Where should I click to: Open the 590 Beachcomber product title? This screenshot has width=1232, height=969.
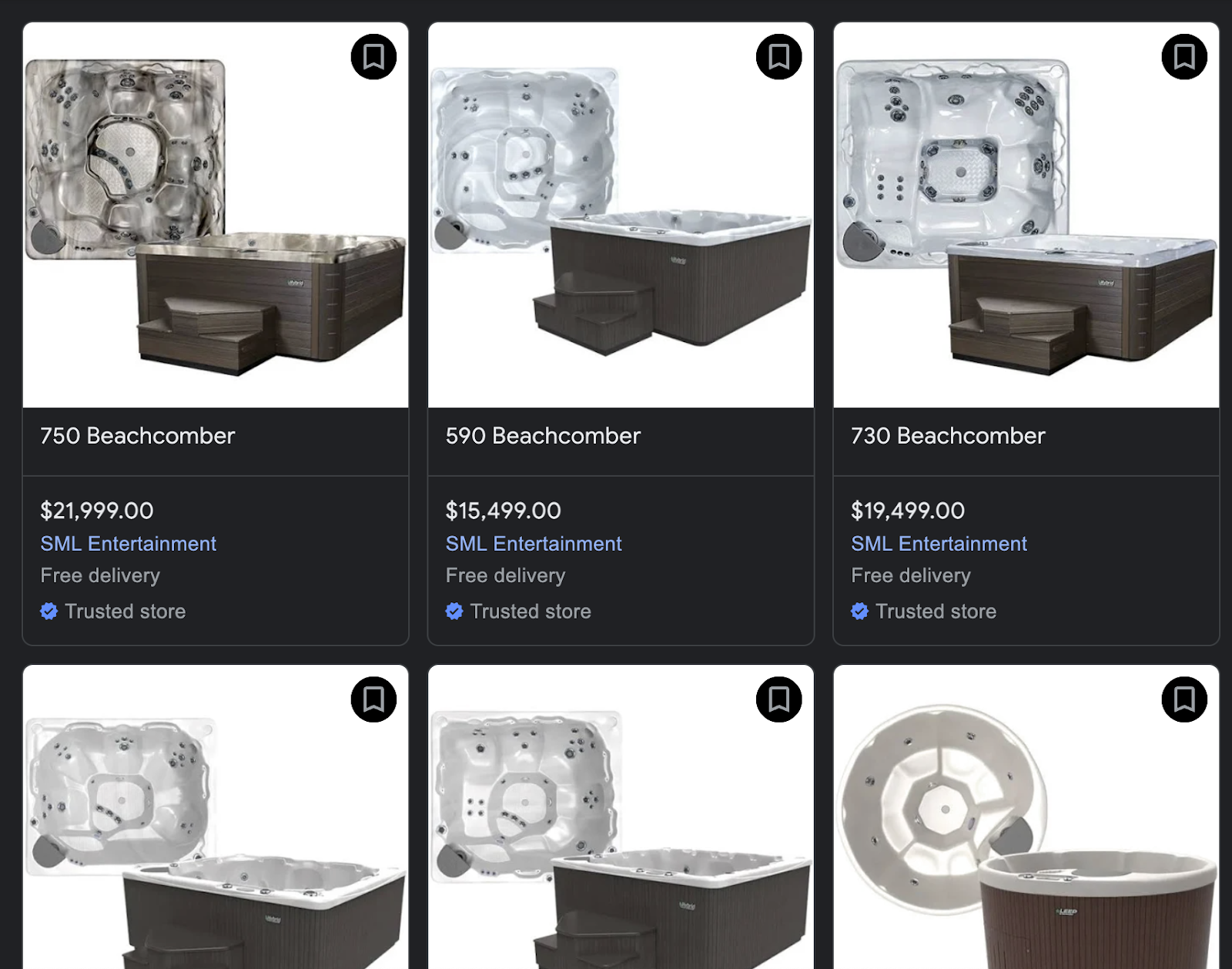coord(543,436)
